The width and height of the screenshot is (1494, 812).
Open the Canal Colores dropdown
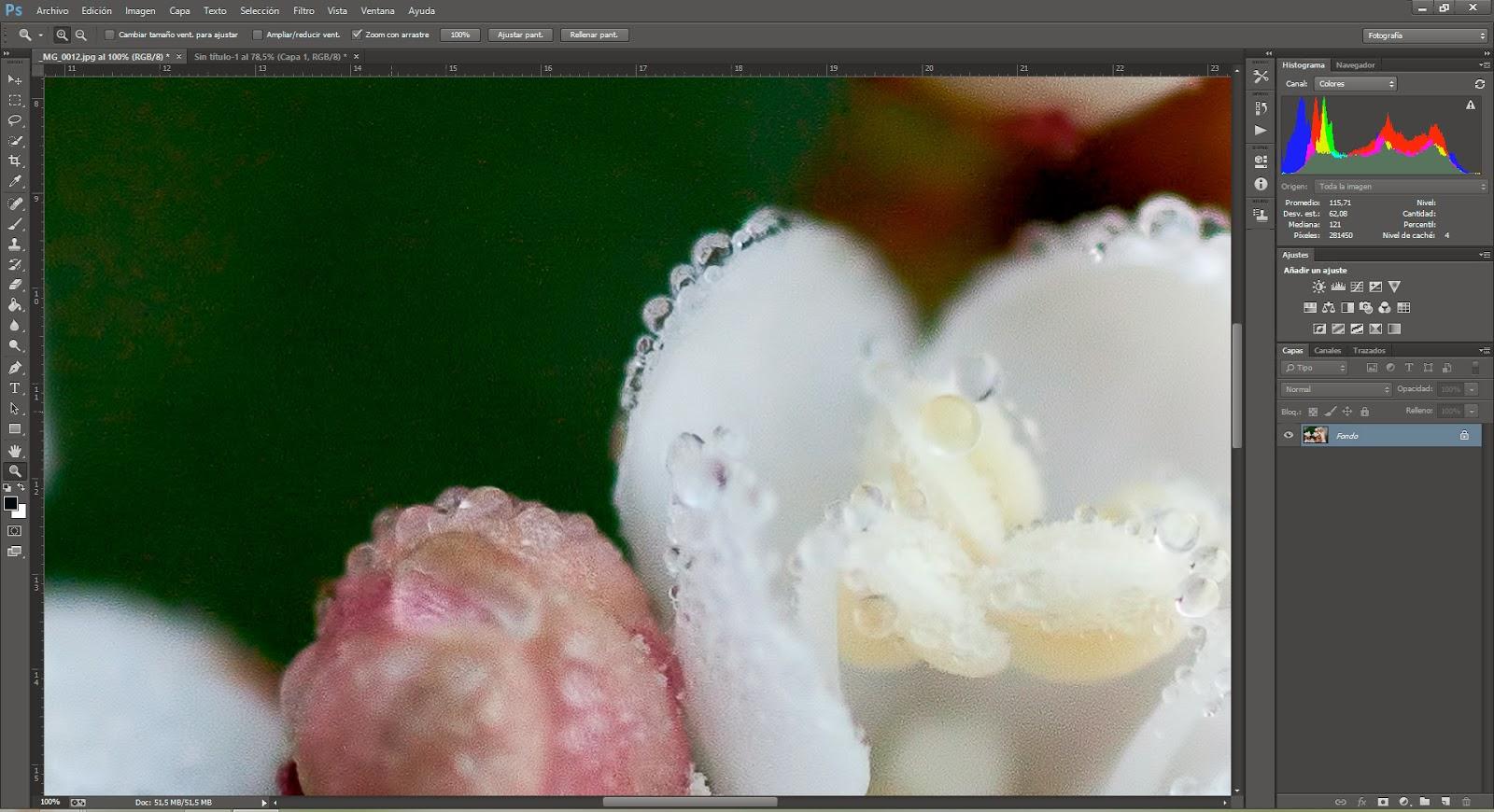1355,84
